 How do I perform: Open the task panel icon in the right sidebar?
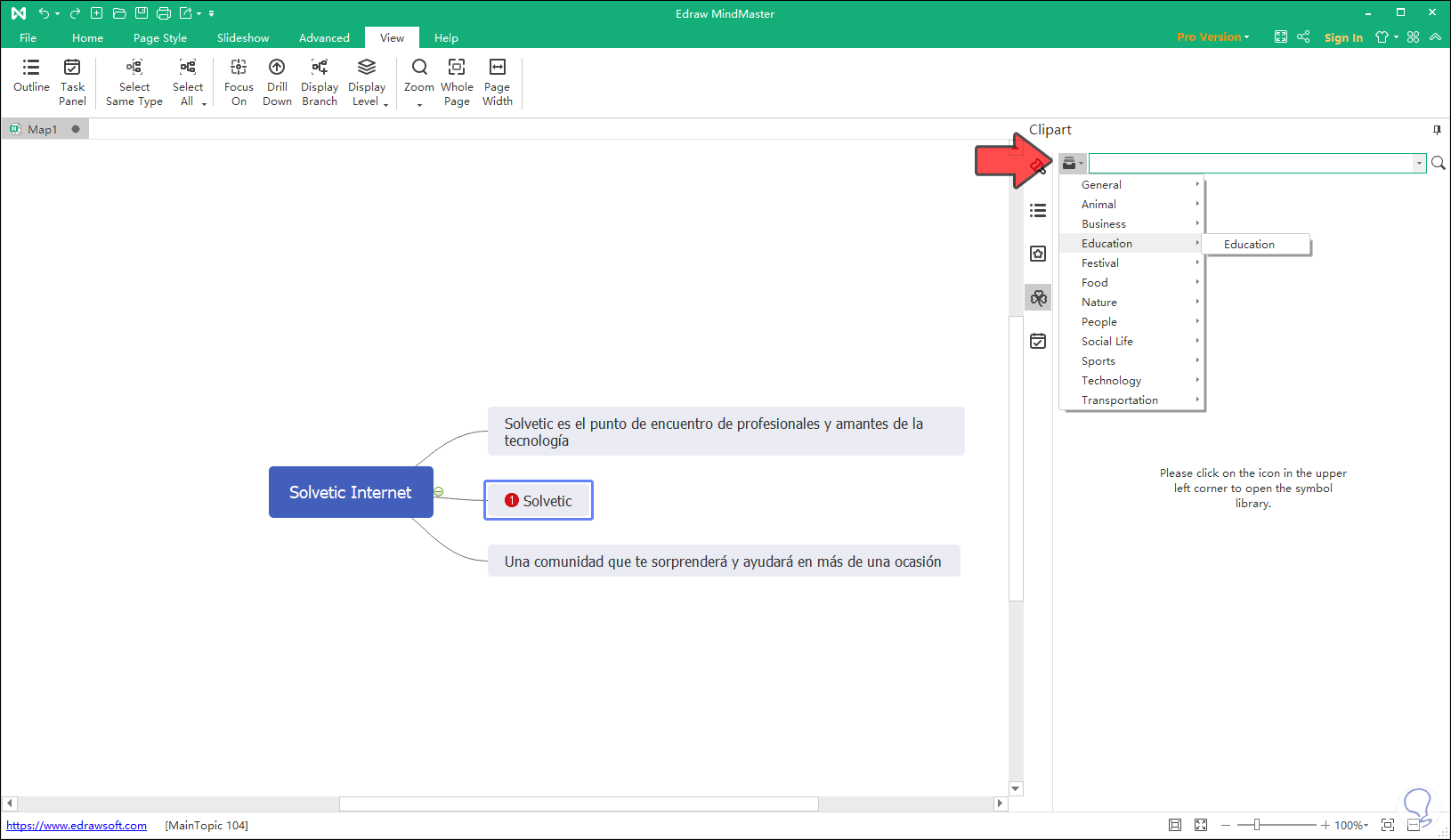pos(1038,342)
